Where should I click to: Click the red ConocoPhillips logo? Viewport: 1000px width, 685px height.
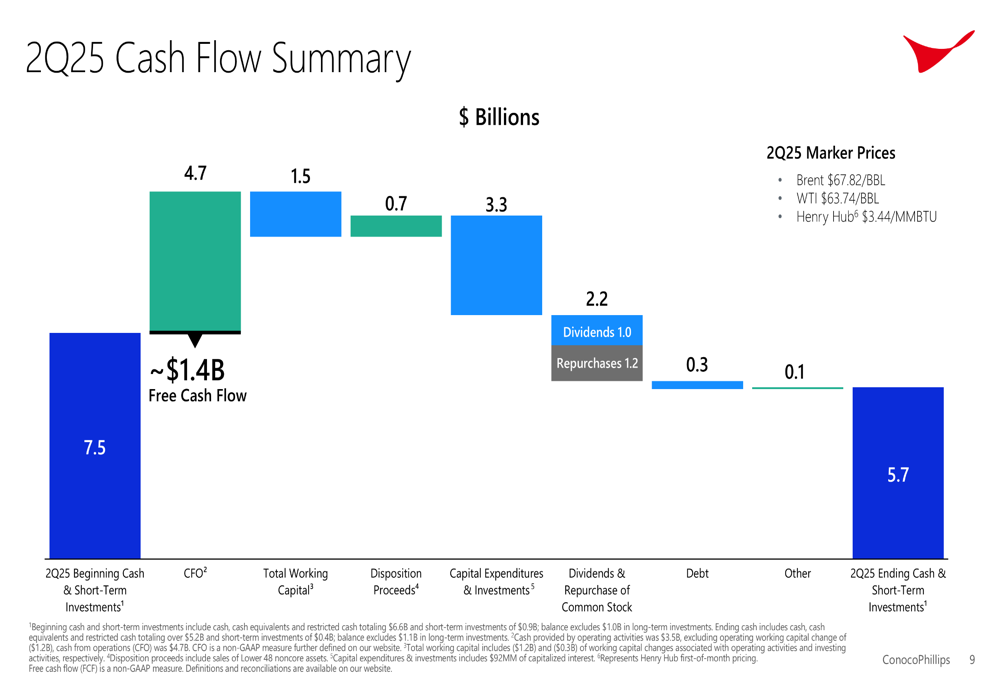coord(938,51)
